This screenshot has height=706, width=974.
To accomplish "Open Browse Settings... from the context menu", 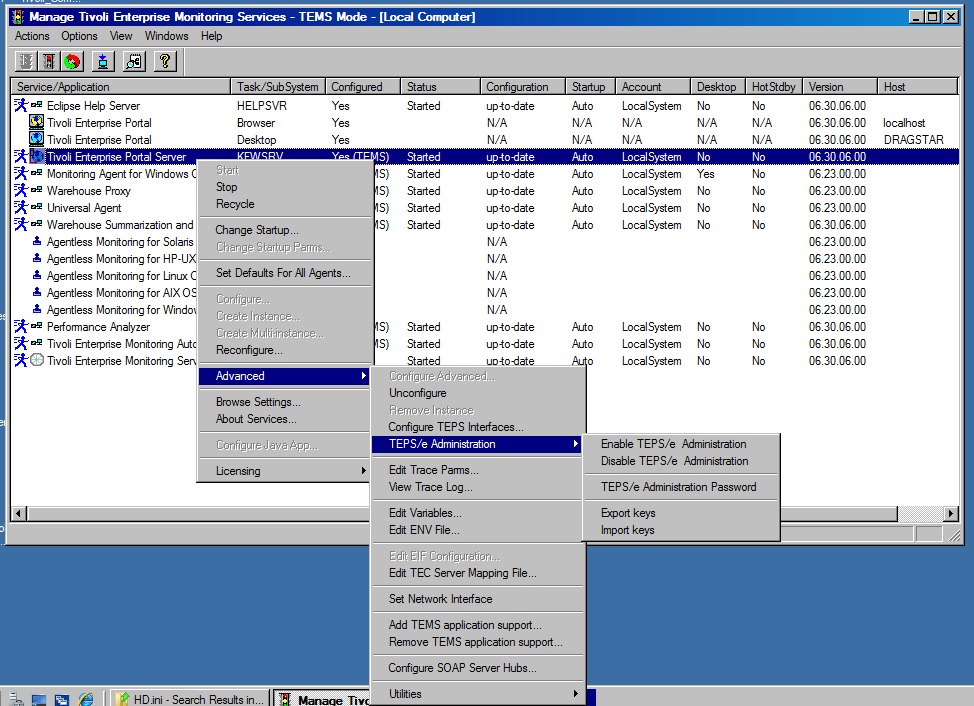I will 284,402.
